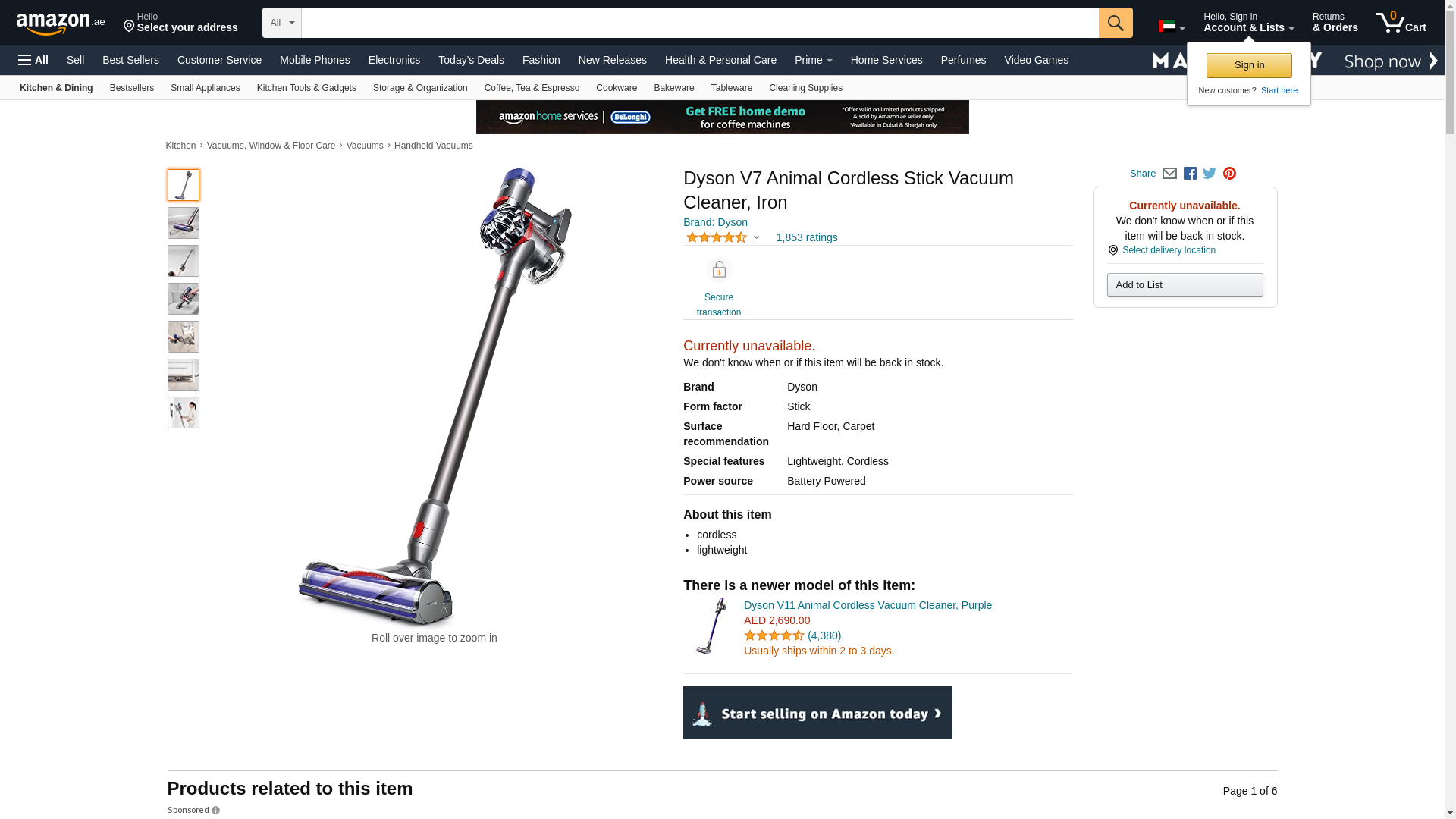Screen dimensions: 1456x819
Task: Click the Add to List button
Action: click(1185, 284)
